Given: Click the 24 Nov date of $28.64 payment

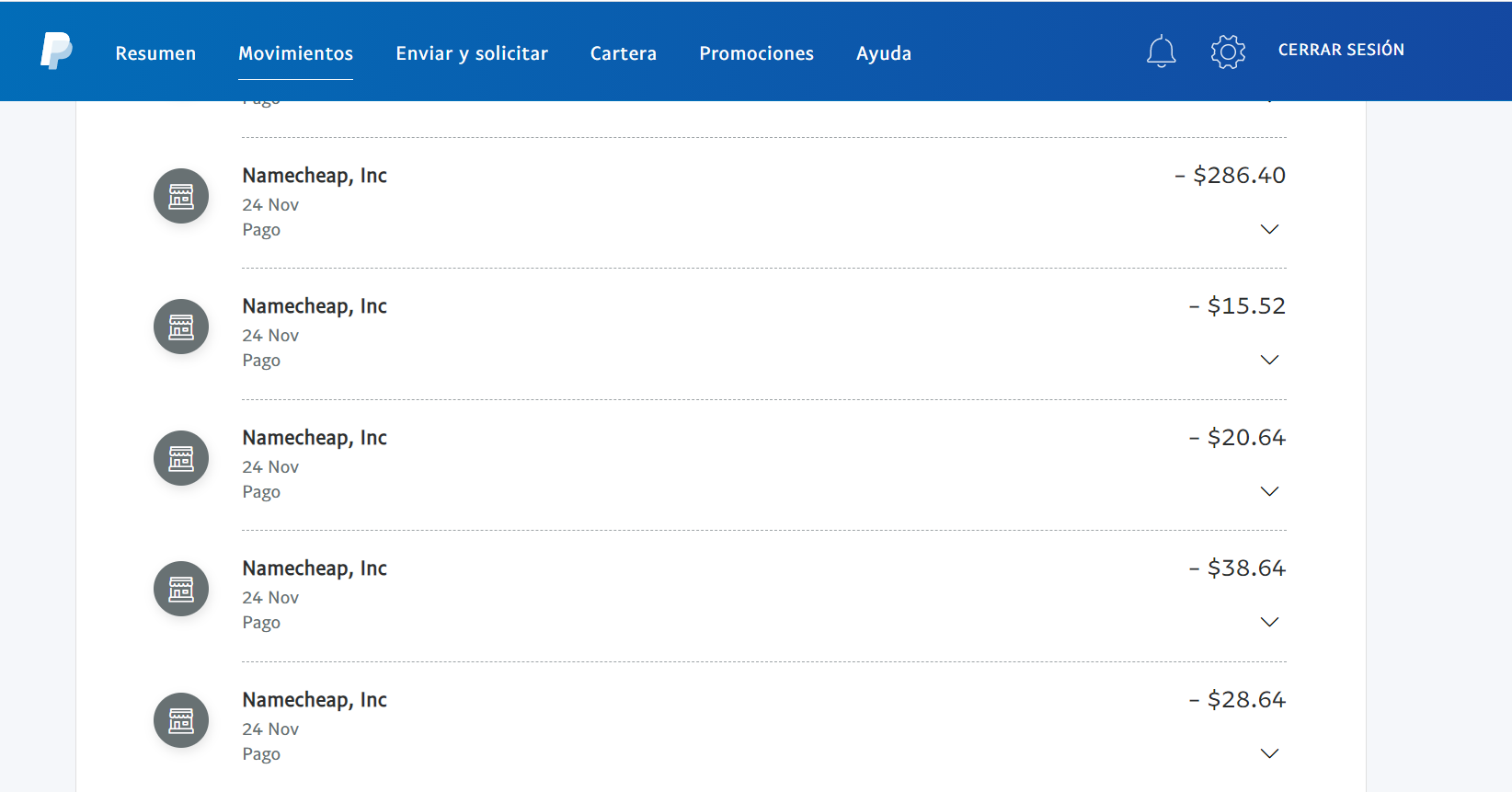Looking at the screenshot, I should pos(270,729).
